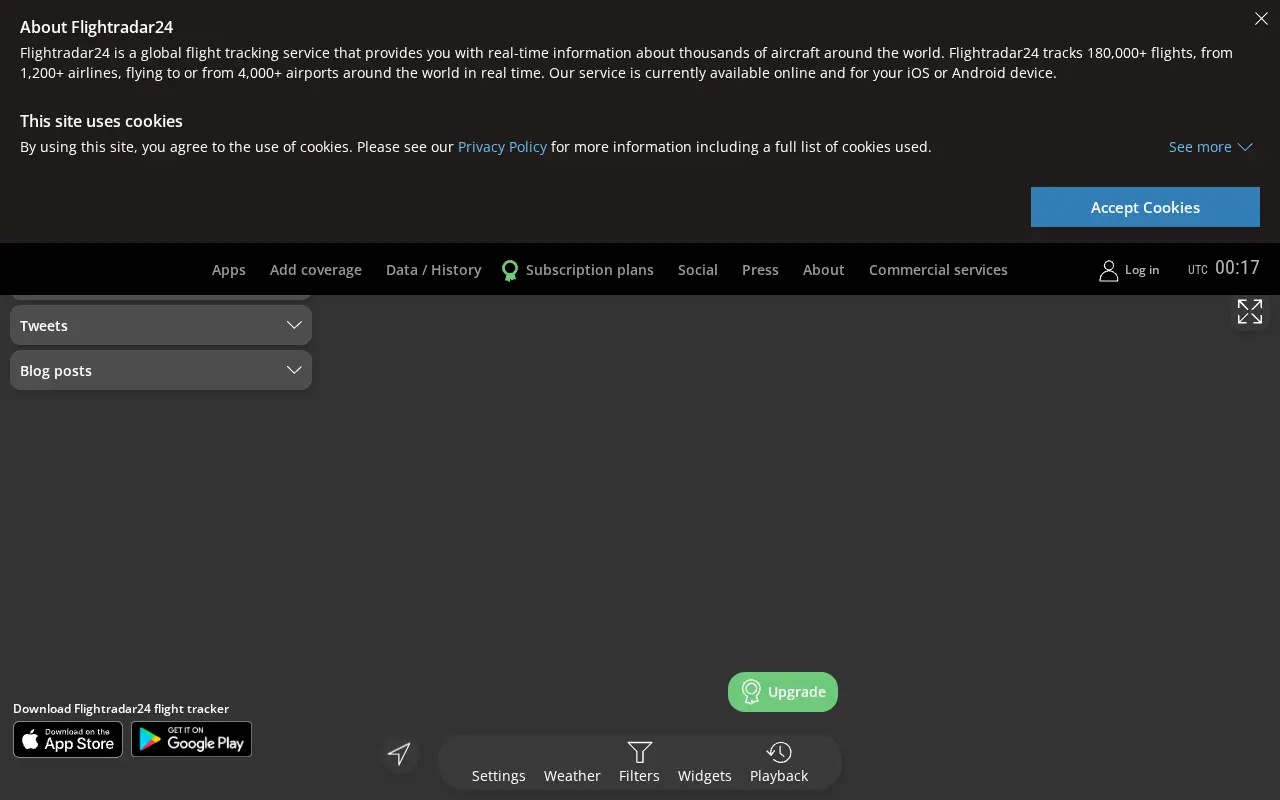Open the Add coverage menu
Image resolution: width=1280 pixels, height=800 pixels.
(x=316, y=270)
